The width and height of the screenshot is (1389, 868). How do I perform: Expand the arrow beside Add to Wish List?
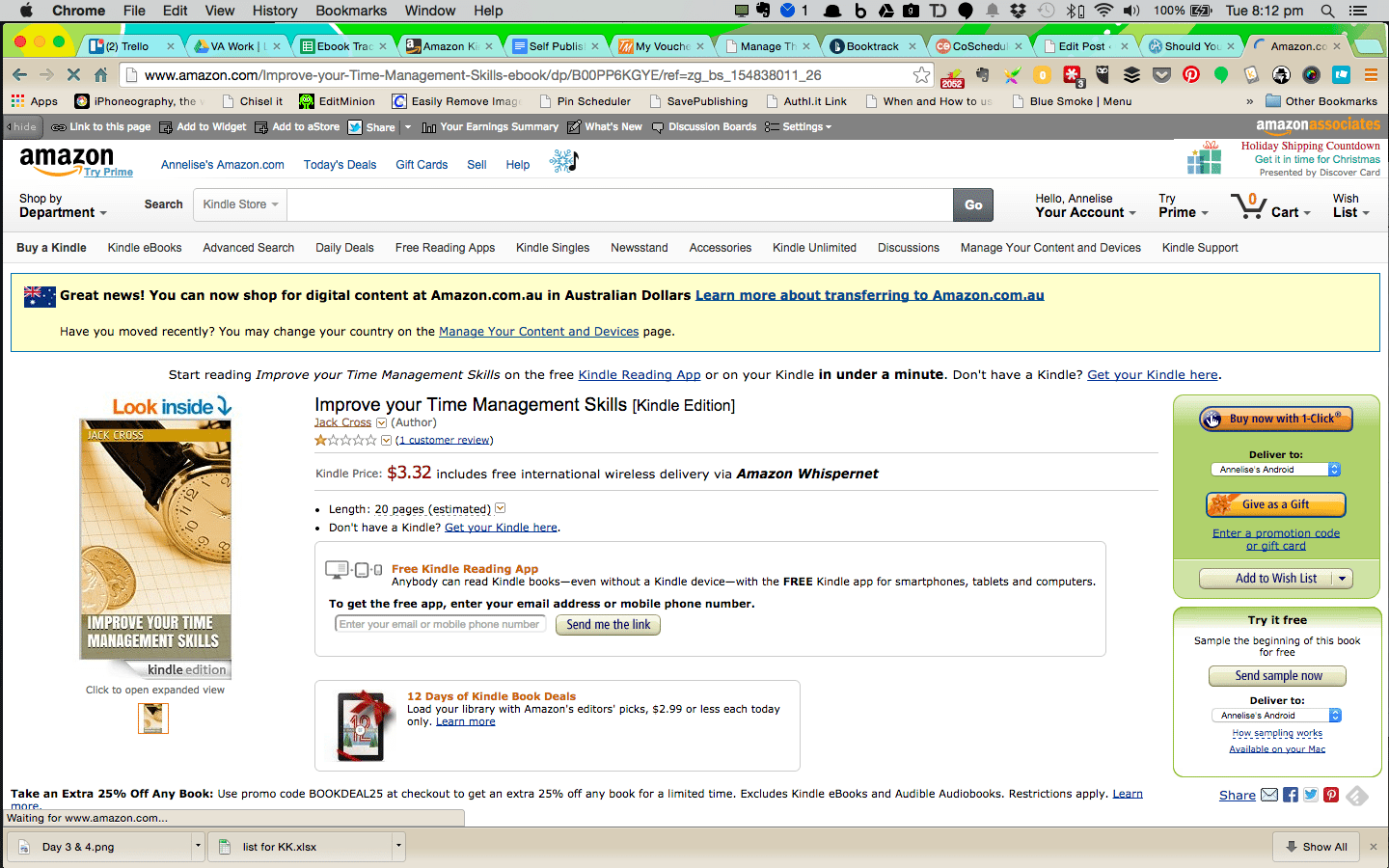[x=1342, y=579]
